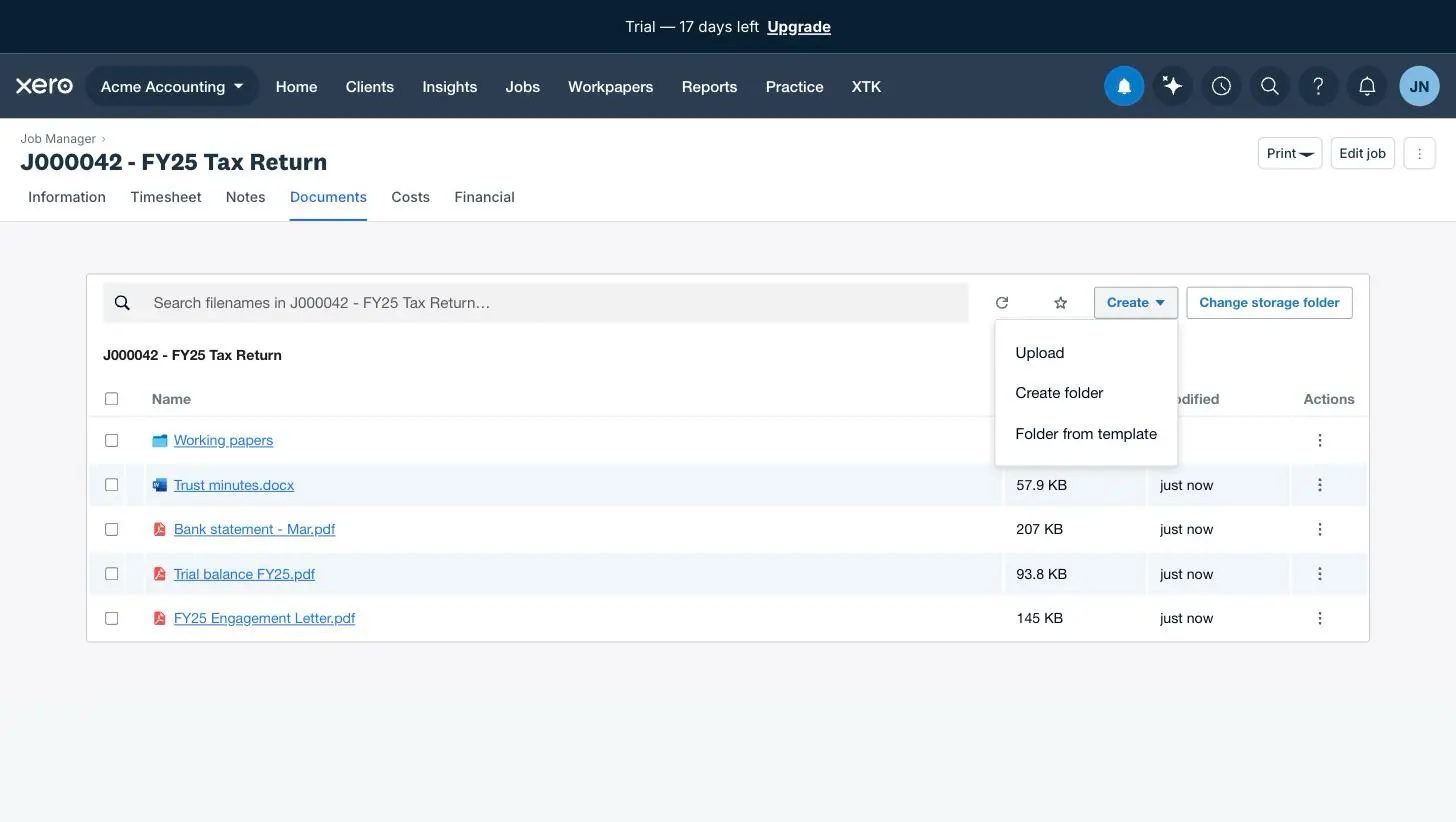Click the search icon in filename search box
The image size is (1456, 822).
122,303
